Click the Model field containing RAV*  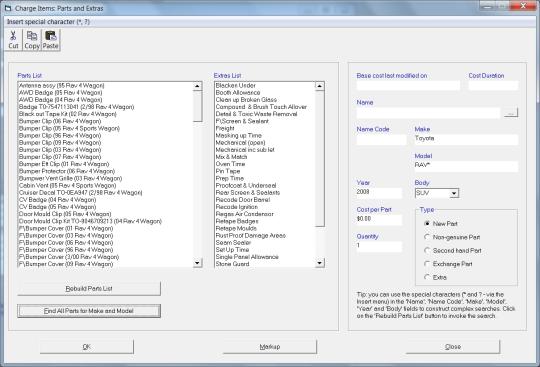pos(466,166)
